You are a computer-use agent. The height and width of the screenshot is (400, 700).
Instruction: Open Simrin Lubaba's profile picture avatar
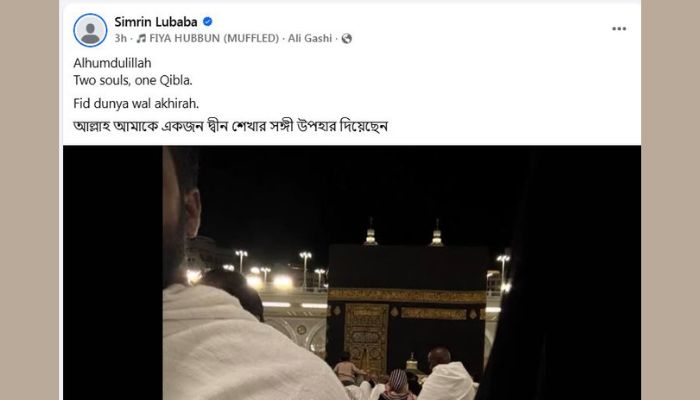coord(90,30)
